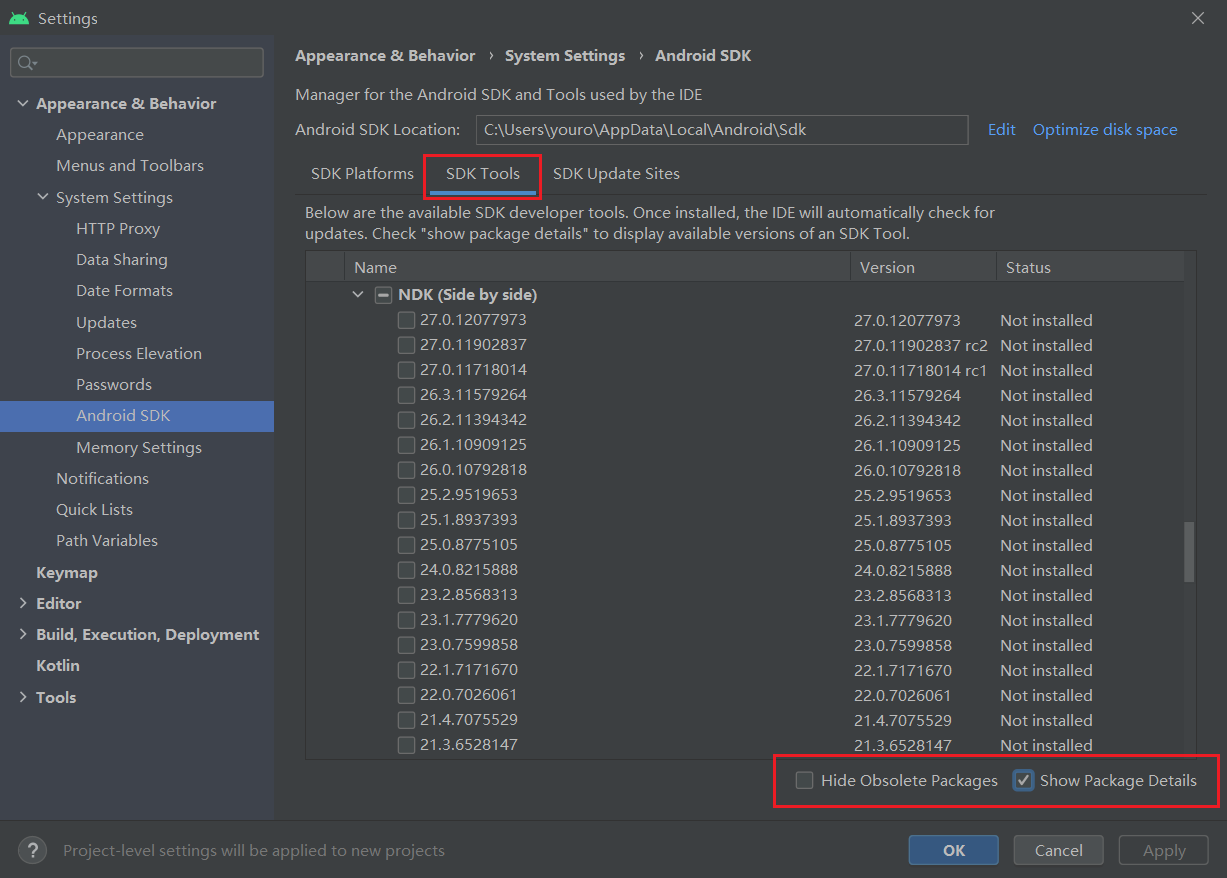Click version cell 27.0.11718014 rc1
The width and height of the screenshot is (1227, 878).
point(921,371)
